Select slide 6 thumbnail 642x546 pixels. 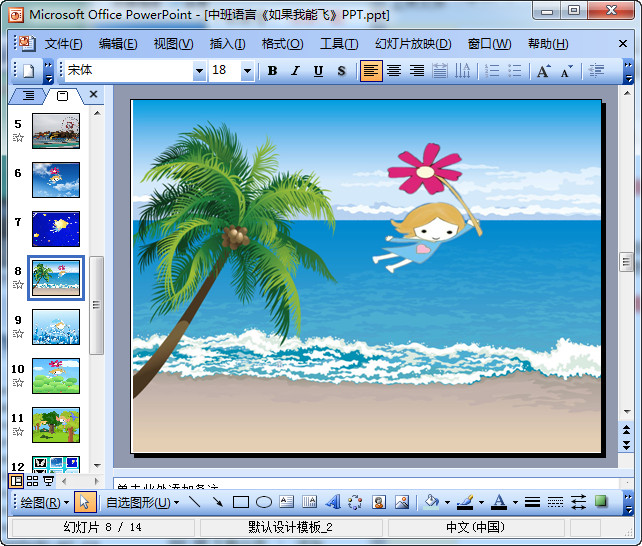56,180
